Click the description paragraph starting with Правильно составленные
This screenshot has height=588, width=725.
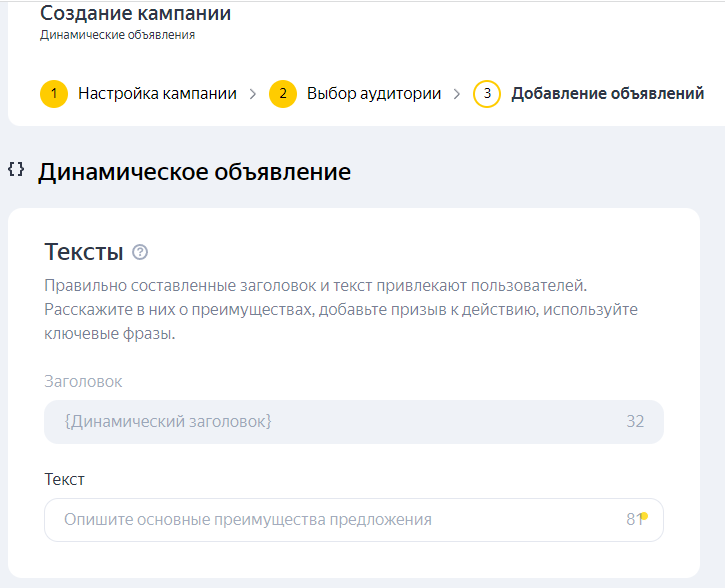pos(341,310)
